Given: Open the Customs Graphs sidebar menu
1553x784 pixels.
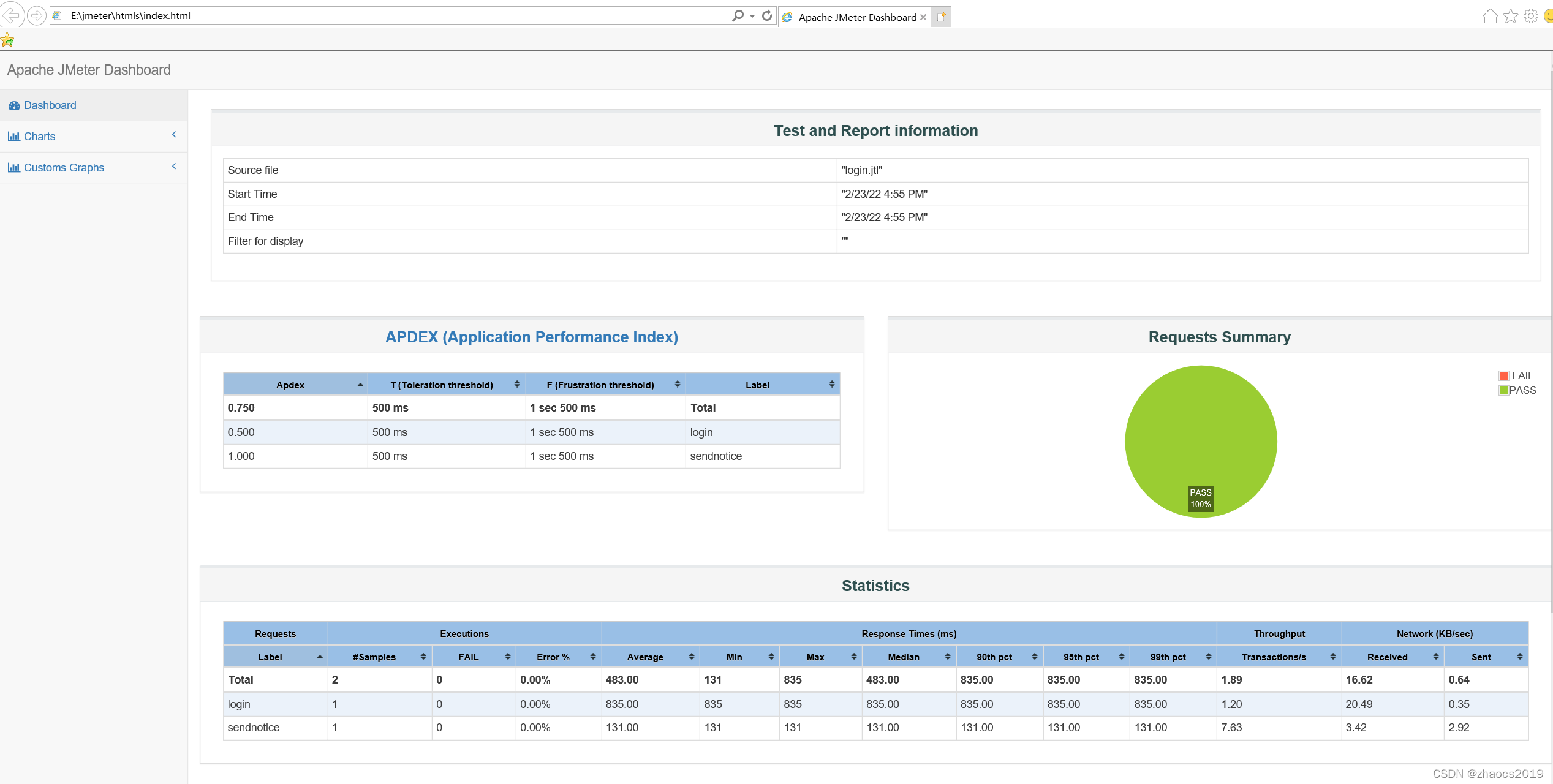Looking at the screenshot, I should (94, 168).
